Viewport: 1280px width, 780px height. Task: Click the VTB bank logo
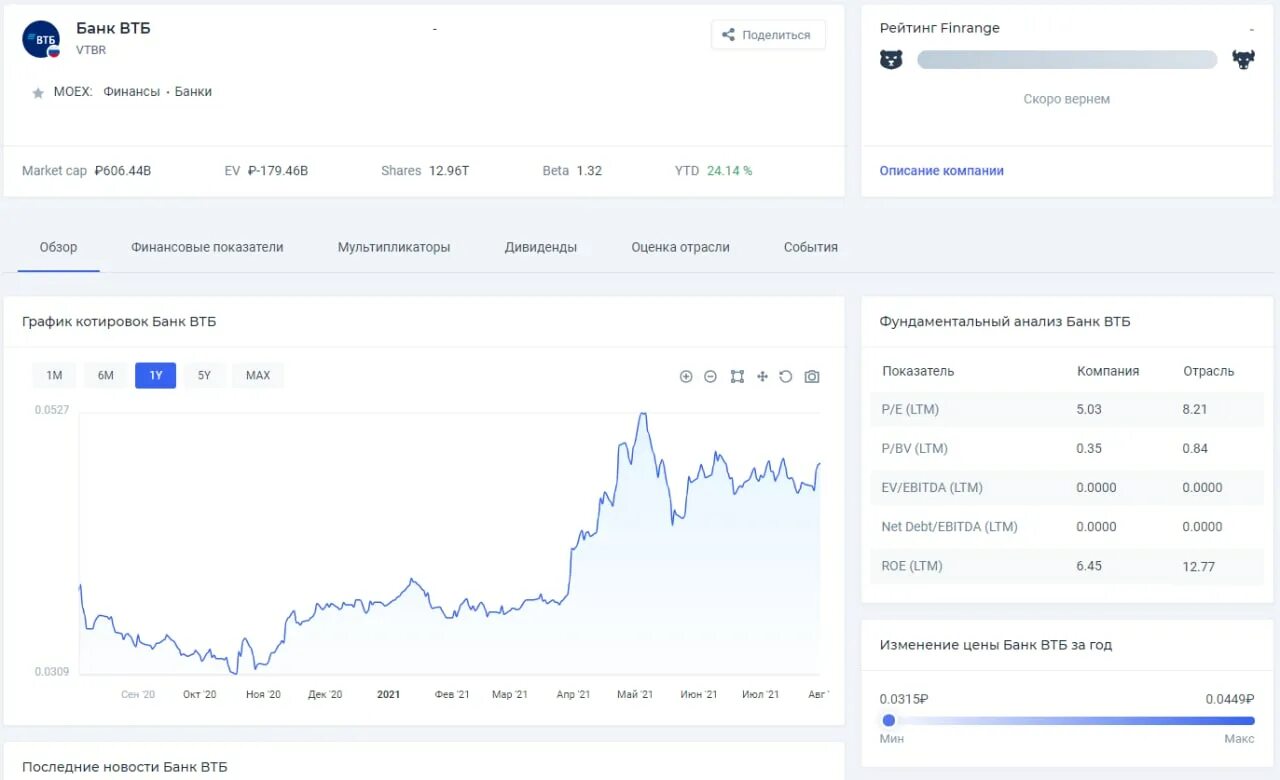pyautogui.click(x=41, y=39)
